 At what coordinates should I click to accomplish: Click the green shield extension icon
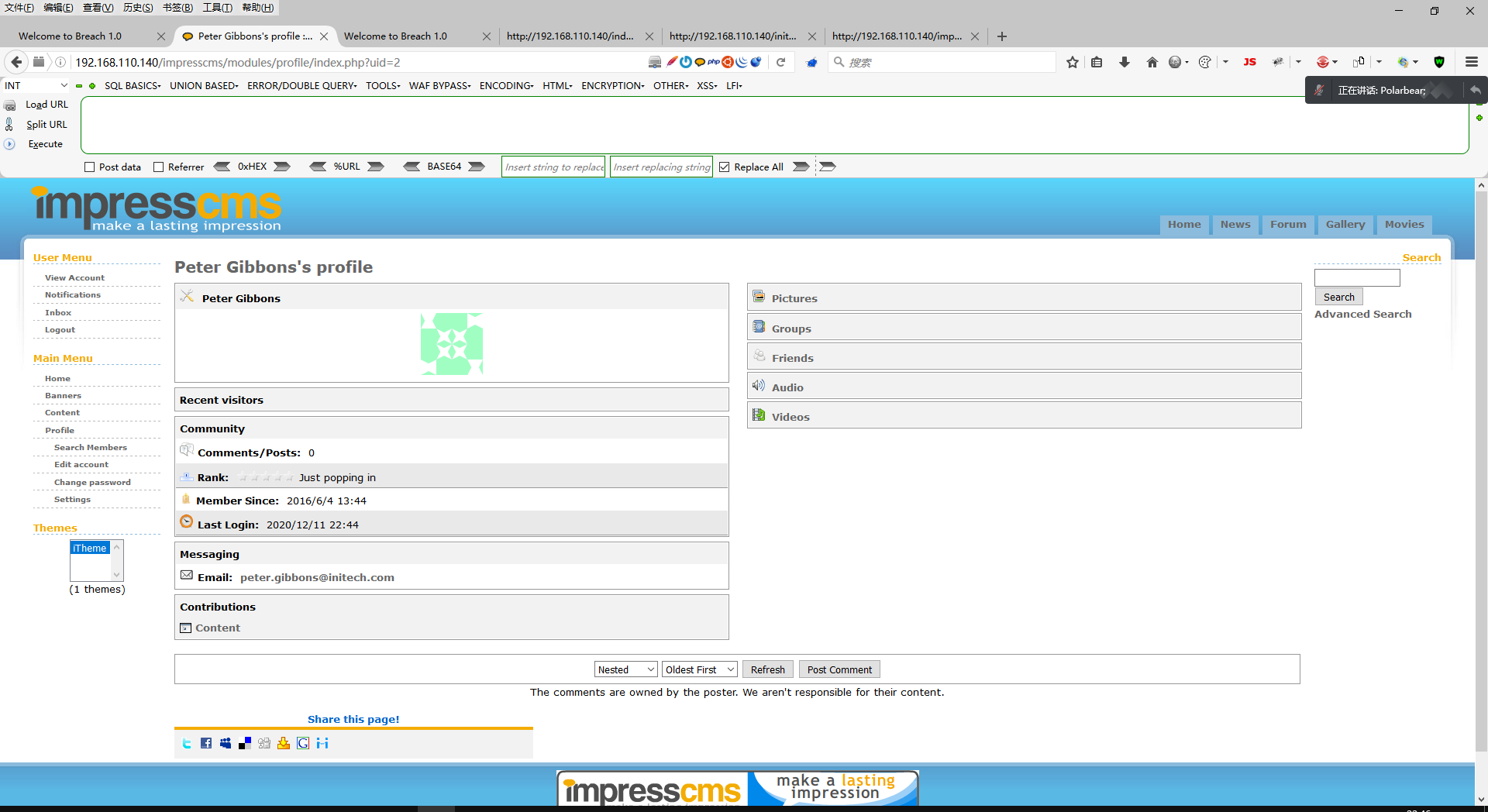click(1439, 62)
